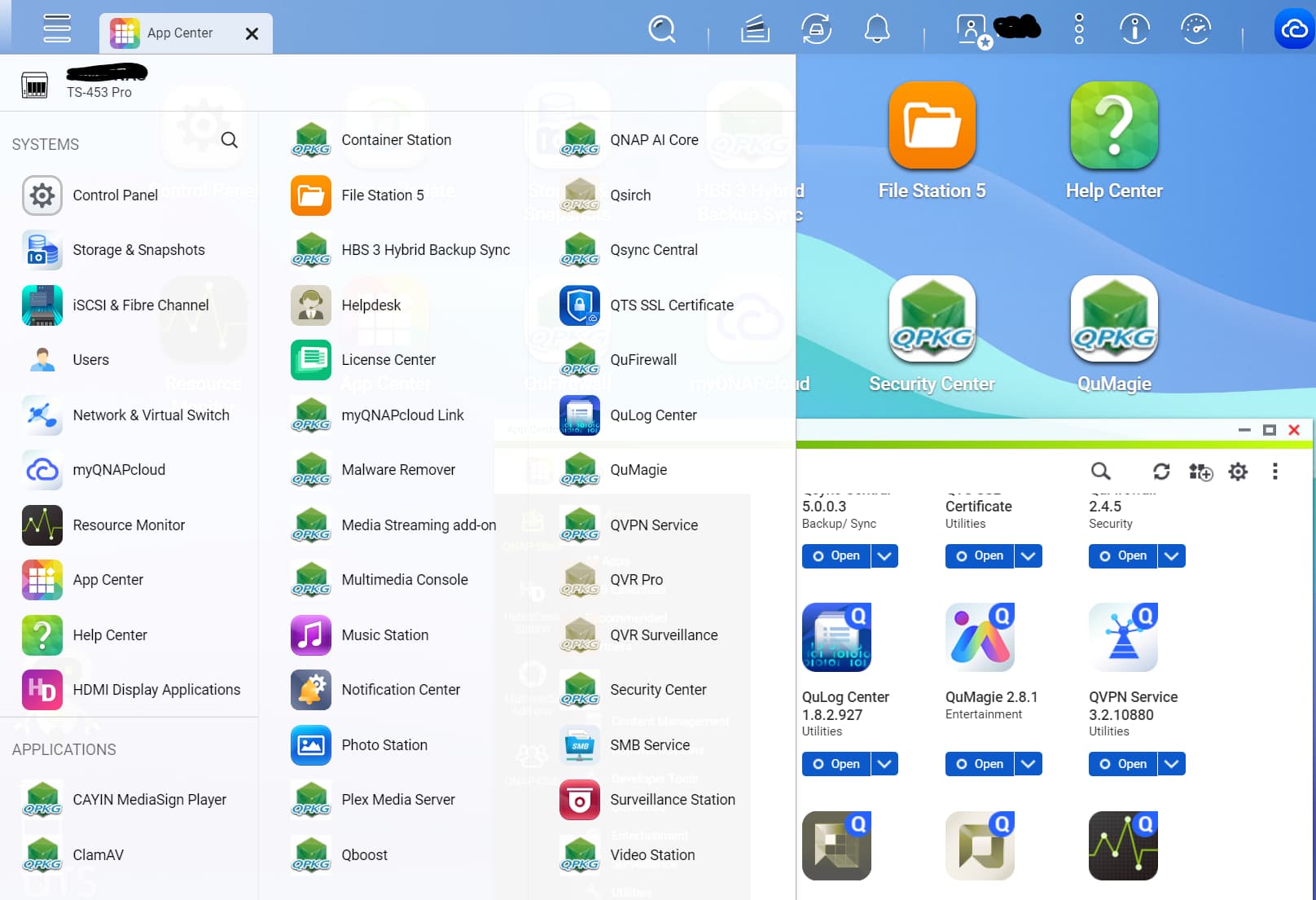
Task: Click the notification bell icon
Action: 876,30
